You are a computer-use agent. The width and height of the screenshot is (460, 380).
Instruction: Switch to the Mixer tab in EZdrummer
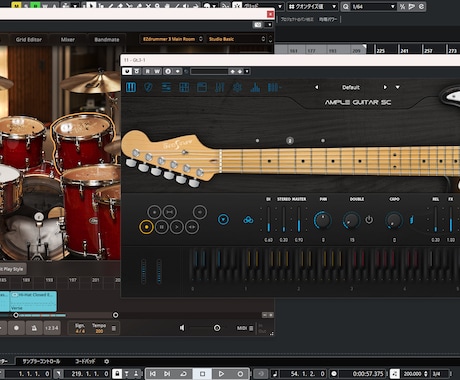pos(68,39)
